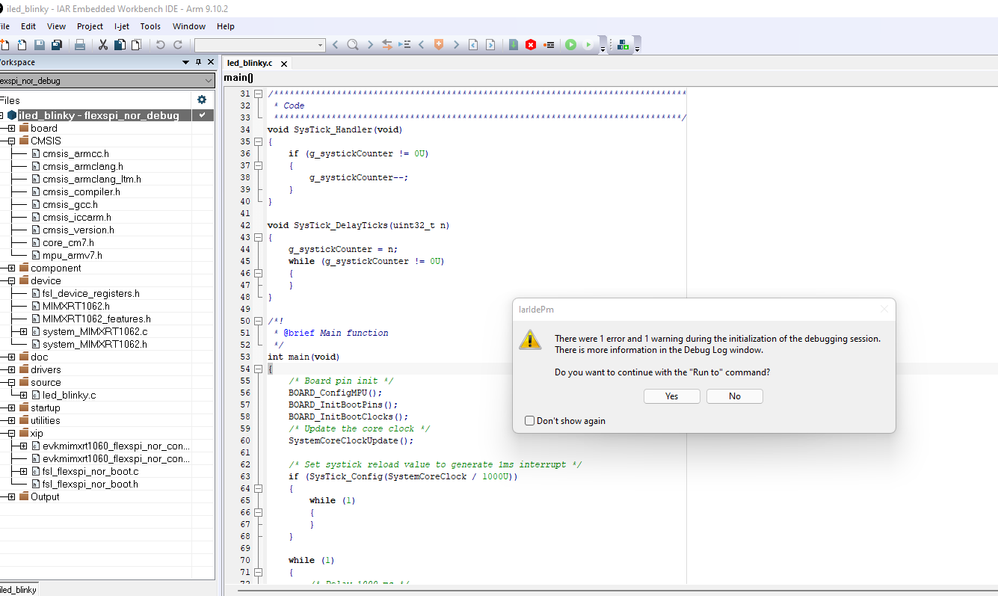The height and width of the screenshot is (596, 998).
Task: Click the red Stop Build icon
Action: click(531, 45)
